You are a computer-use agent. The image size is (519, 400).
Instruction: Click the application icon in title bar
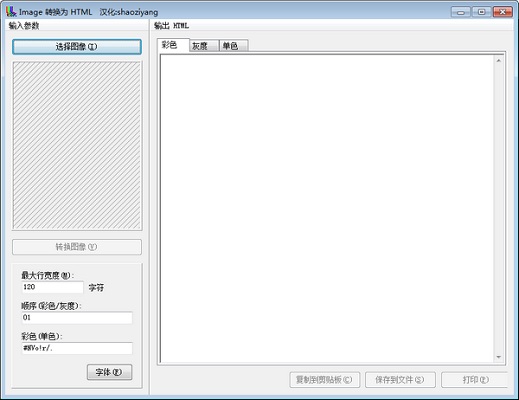(x=11, y=12)
